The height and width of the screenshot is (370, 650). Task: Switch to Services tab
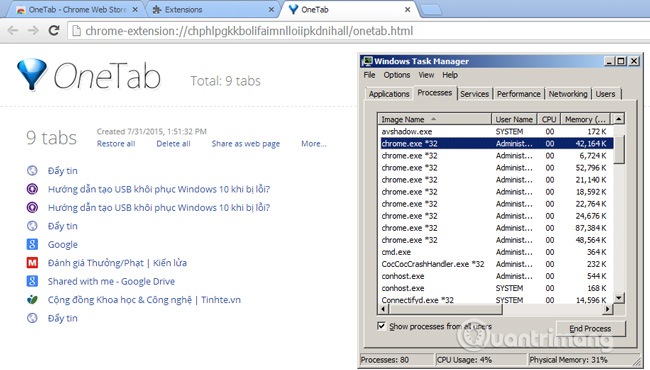pyautogui.click(x=474, y=94)
